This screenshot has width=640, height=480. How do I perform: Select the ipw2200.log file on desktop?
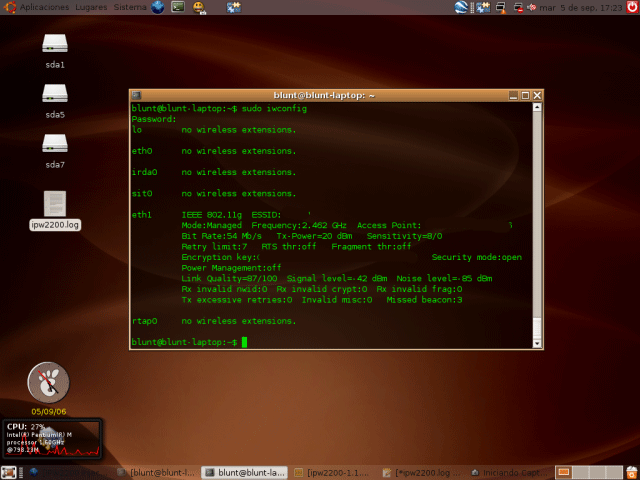tap(54, 204)
